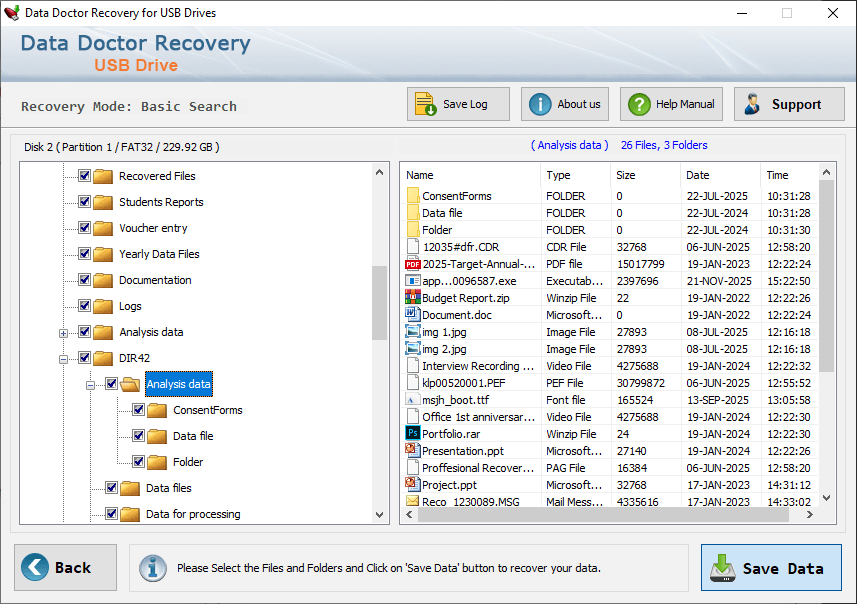Click the Save Data drive icon
Viewport: 857px width, 604px height.
723,568
